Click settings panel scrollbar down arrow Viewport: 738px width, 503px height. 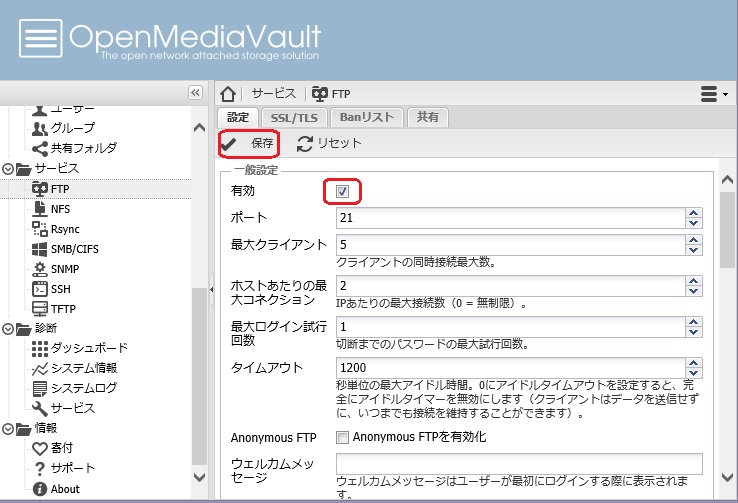[728, 477]
